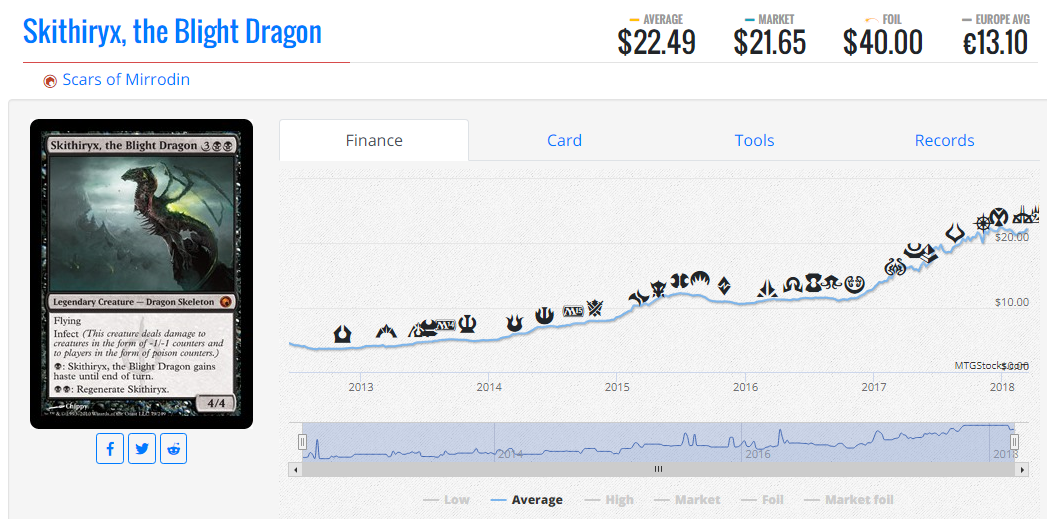Share card on Reddit
This screenshot has height=519, width=1047.
(x=173, y=449)
